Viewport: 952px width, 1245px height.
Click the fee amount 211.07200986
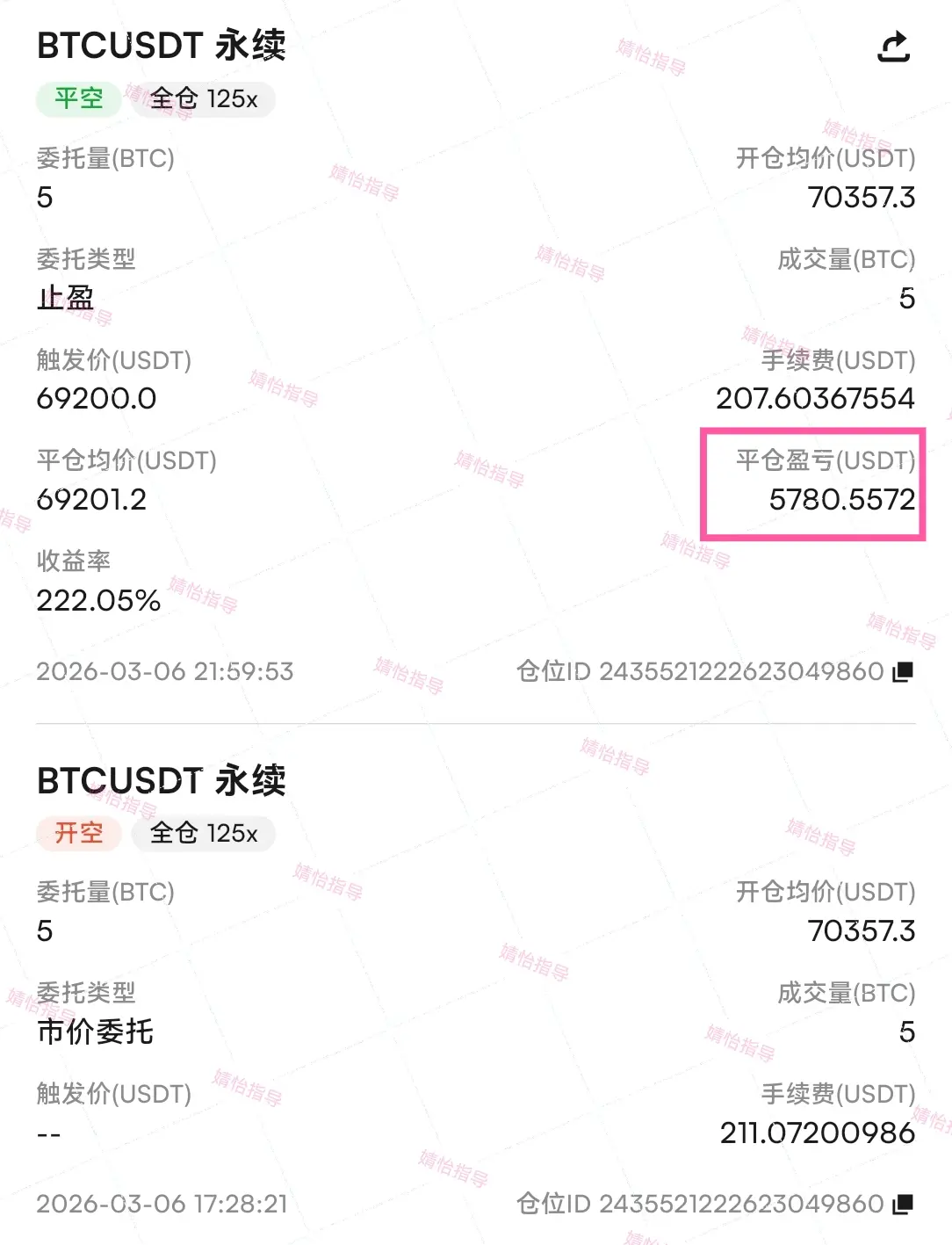[x=818, y=1133]
